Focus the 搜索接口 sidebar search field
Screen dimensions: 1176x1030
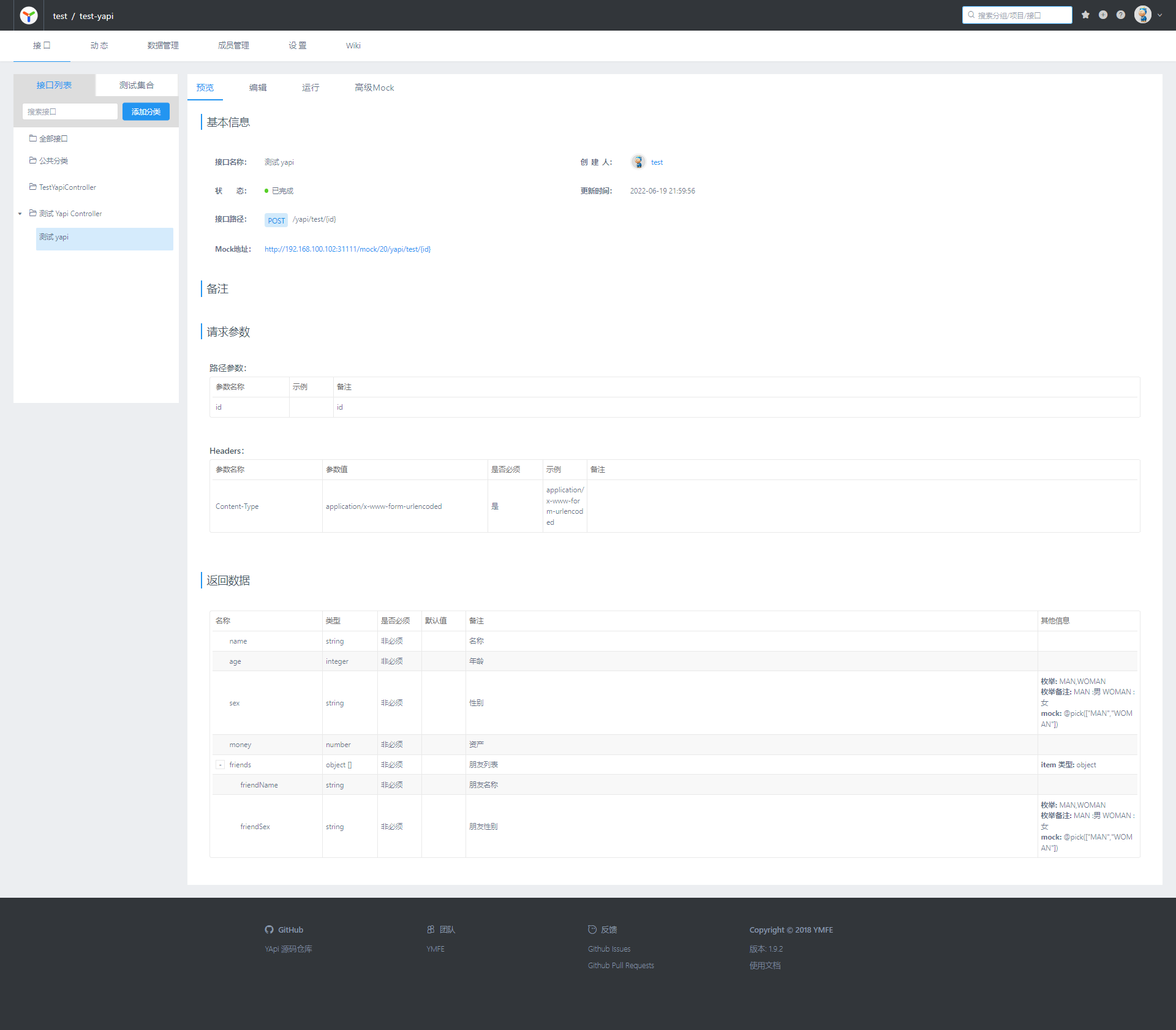[x=70, y=111]
